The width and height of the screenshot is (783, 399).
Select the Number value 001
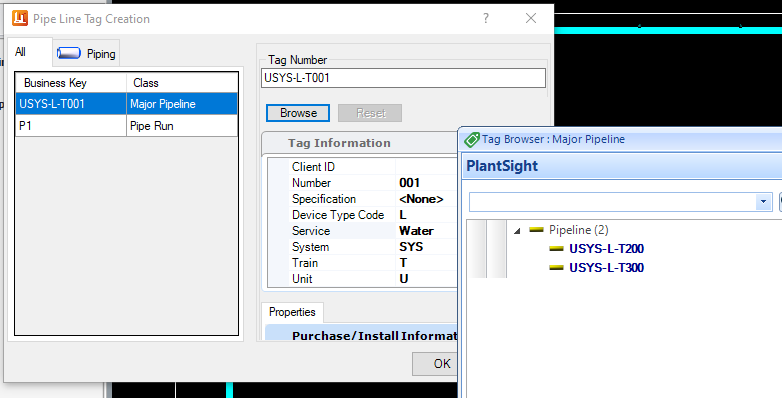click(409, 183)
